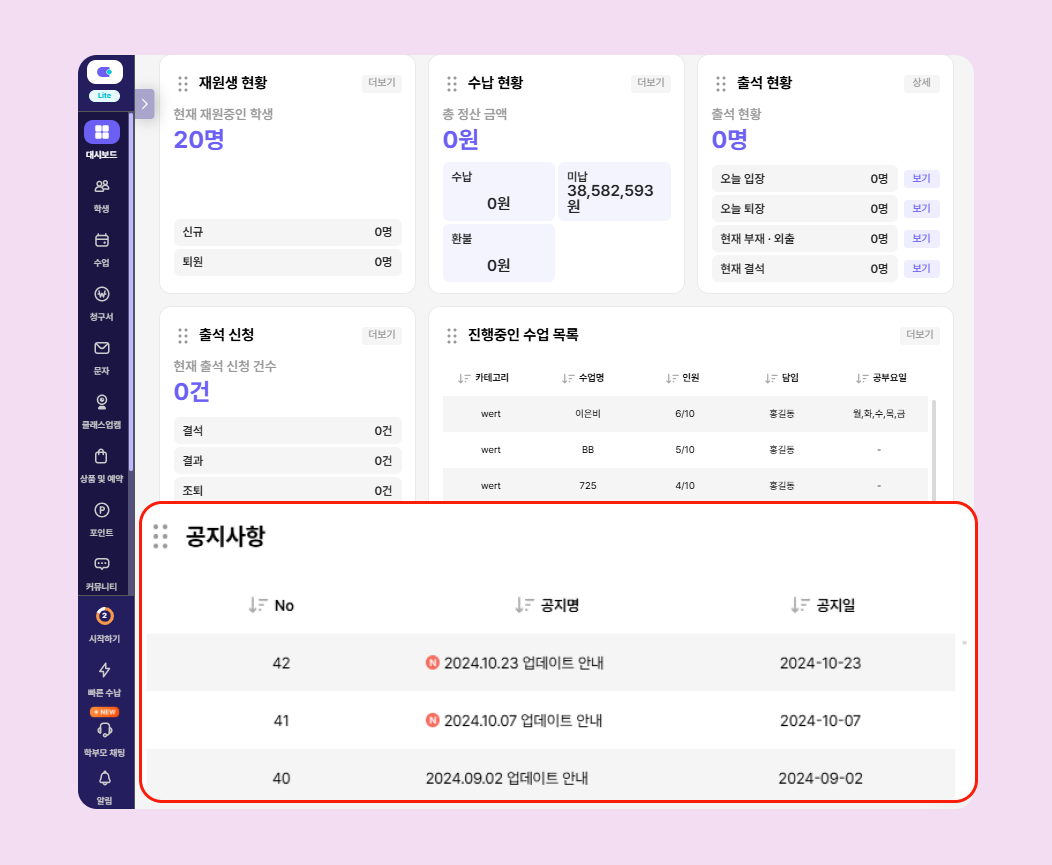The image size is (1052, 865).
Task: Open the 포인트 sidebar icon
Action: point(102,510)
